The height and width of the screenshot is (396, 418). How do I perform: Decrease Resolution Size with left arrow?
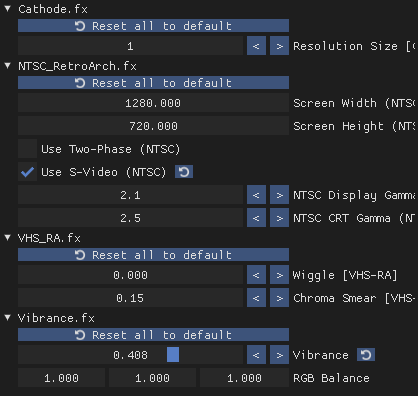[256, 46]
